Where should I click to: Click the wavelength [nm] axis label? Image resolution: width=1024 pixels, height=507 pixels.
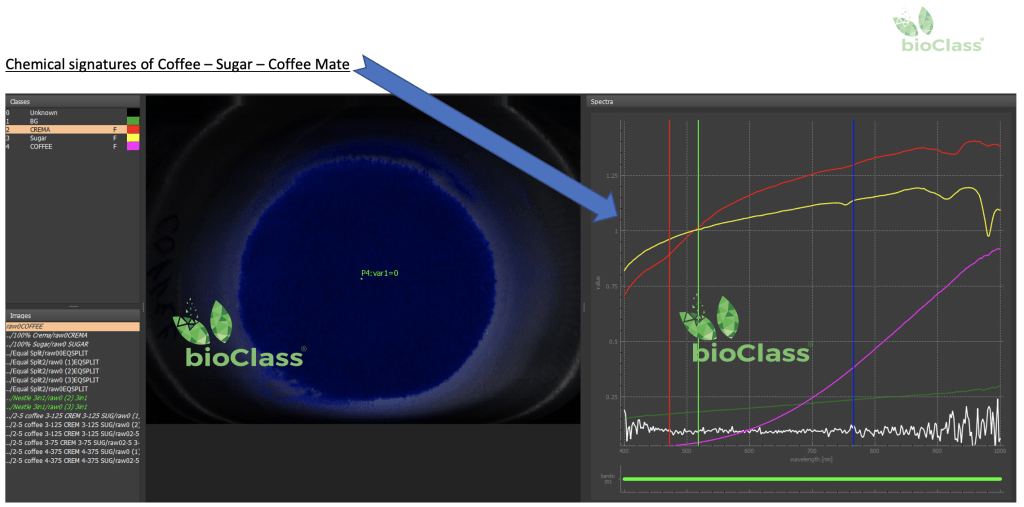coord(812,458)
